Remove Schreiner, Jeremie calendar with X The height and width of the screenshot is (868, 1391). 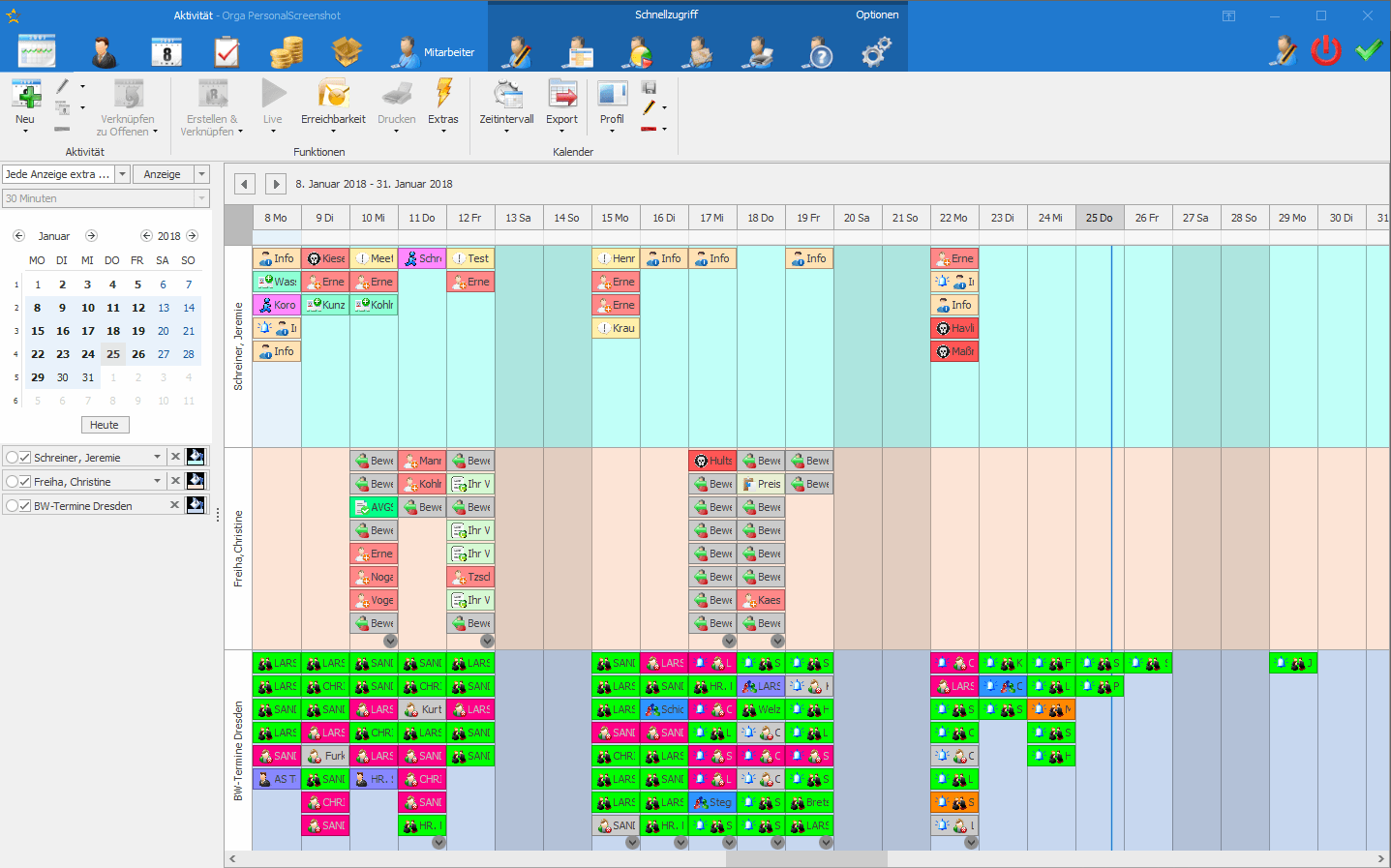pyautogui.click(x=175, y=457)
